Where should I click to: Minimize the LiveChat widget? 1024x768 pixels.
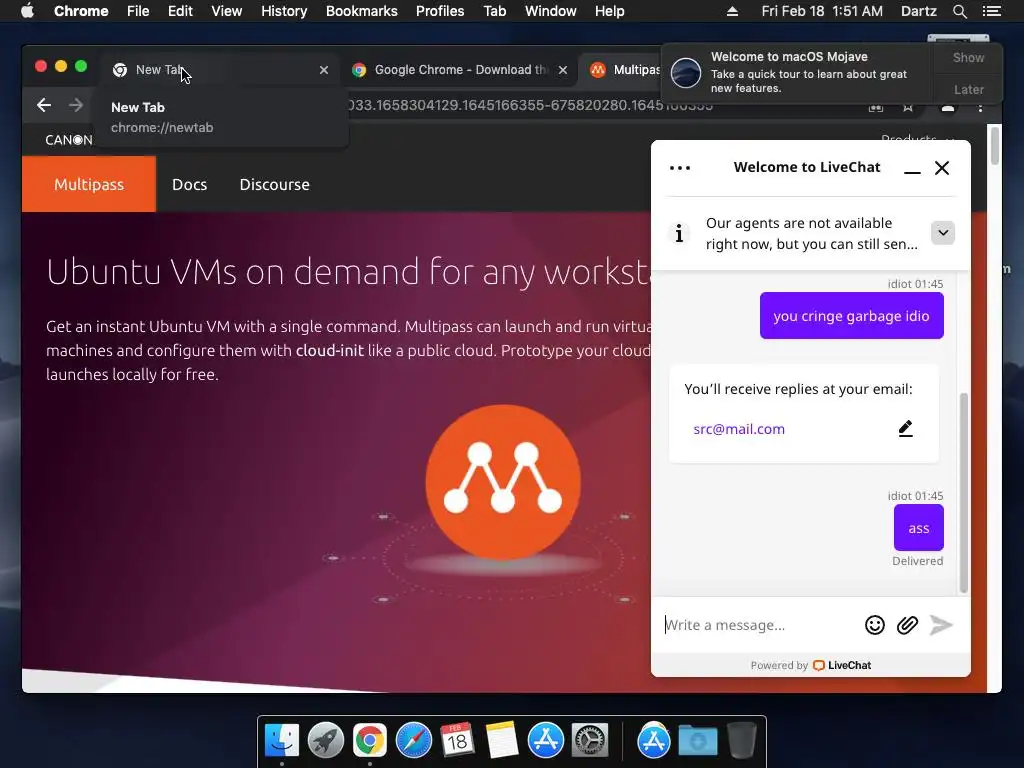912,168
